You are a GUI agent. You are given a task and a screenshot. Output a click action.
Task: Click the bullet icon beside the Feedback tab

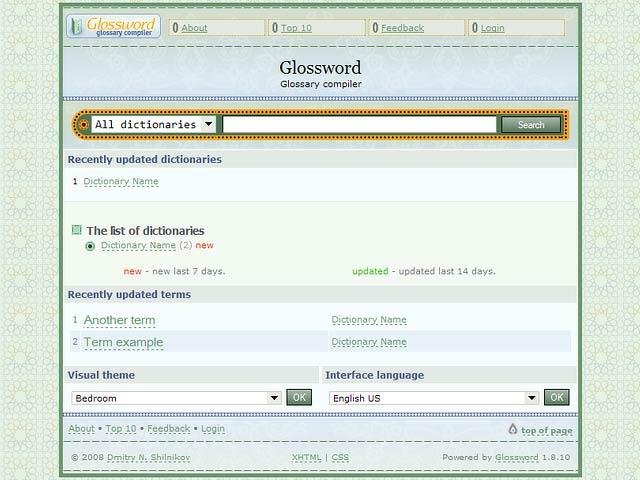point(376,28)
